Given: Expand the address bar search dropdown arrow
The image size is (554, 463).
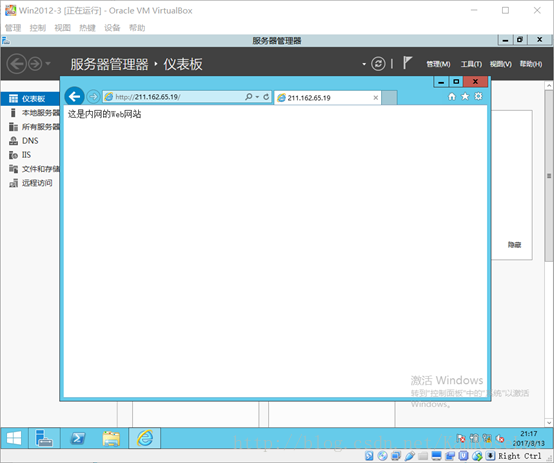Looking at the screenshot, I should [257, 97].
